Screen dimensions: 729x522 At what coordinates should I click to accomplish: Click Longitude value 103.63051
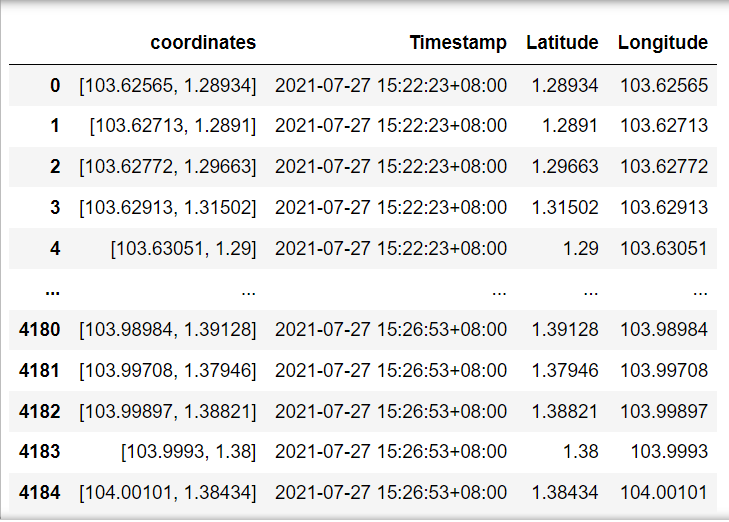coord(664,248)
